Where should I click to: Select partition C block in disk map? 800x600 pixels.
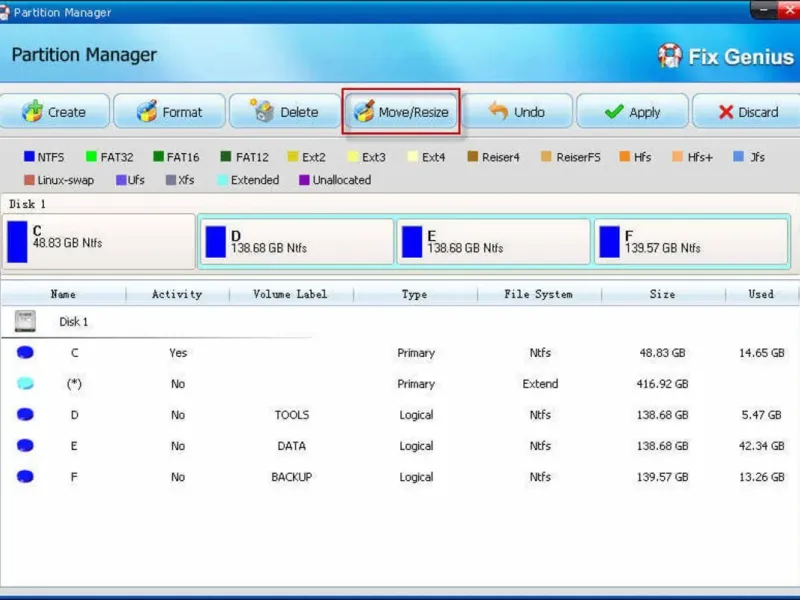pos(99,241)
